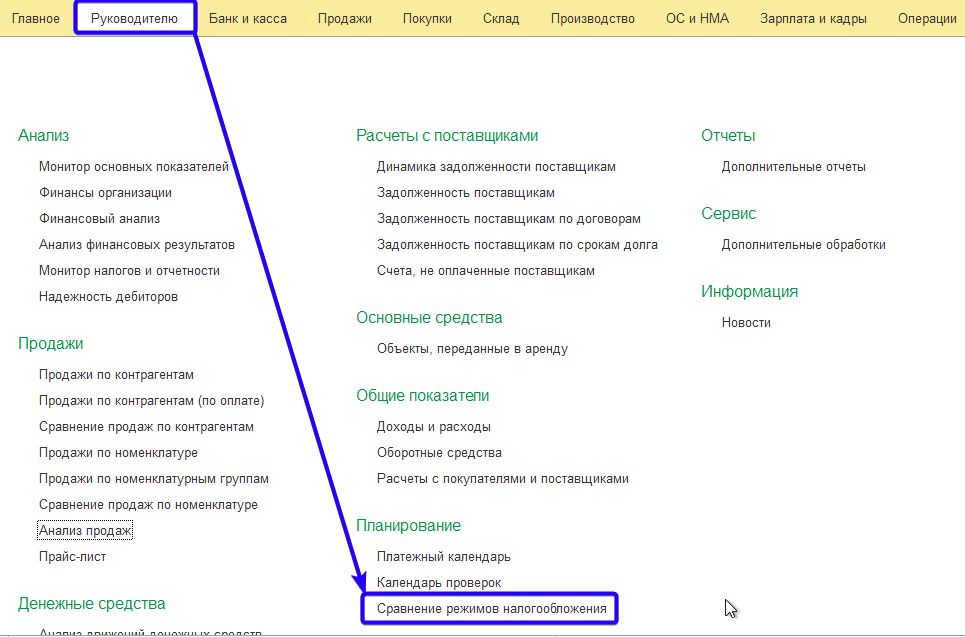The height and width of the screenshot is (637, 965).
Task: Open the plain Задолженность поставщикам report
Action: tap(466, 193)
